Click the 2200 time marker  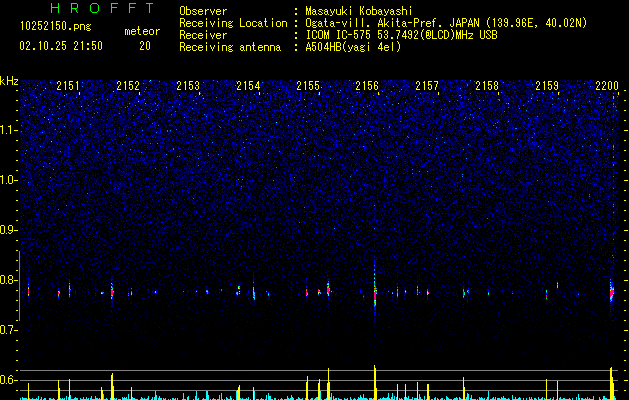(607, 85)
